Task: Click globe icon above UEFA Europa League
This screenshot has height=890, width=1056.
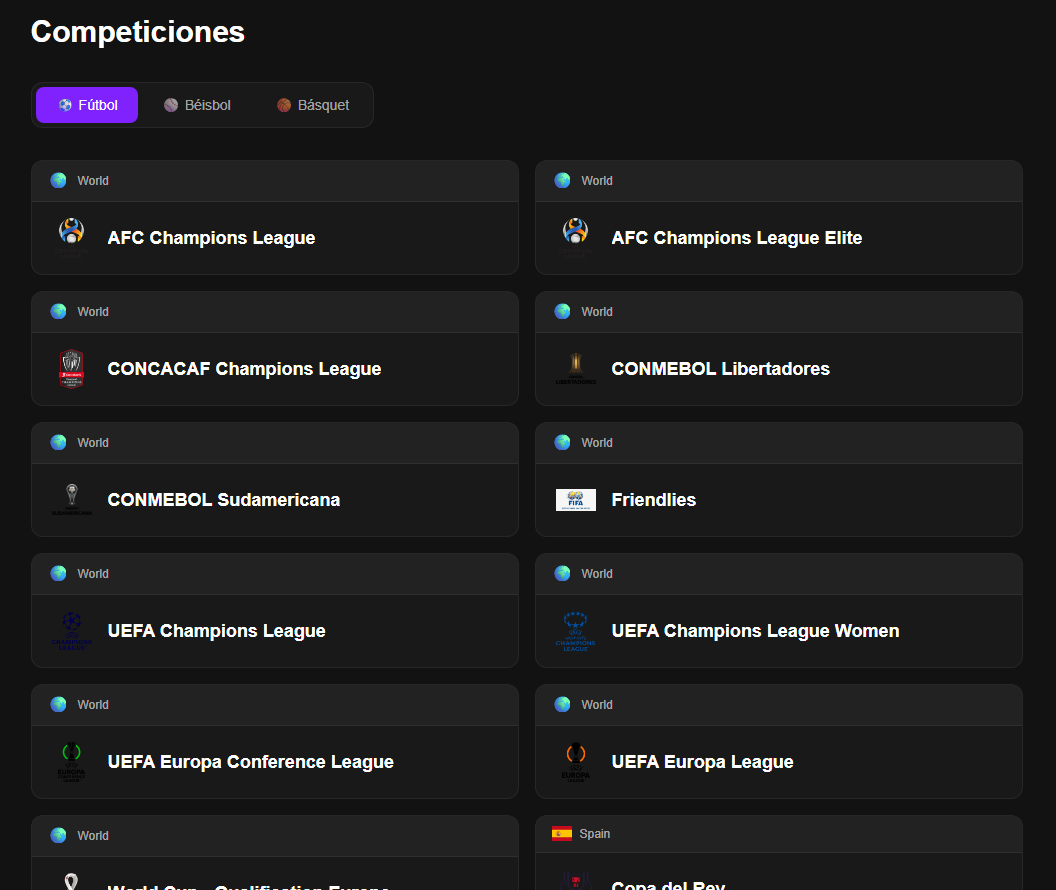Action: 562,704
